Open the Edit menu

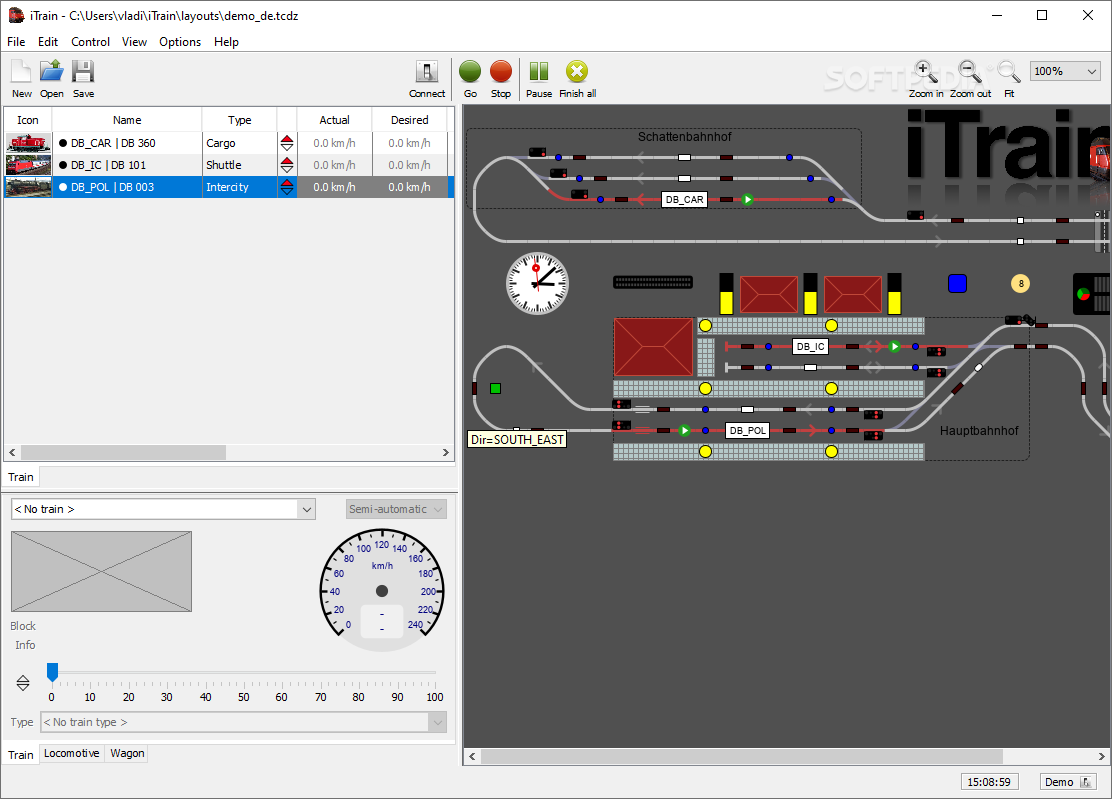[x=48, y=42]
